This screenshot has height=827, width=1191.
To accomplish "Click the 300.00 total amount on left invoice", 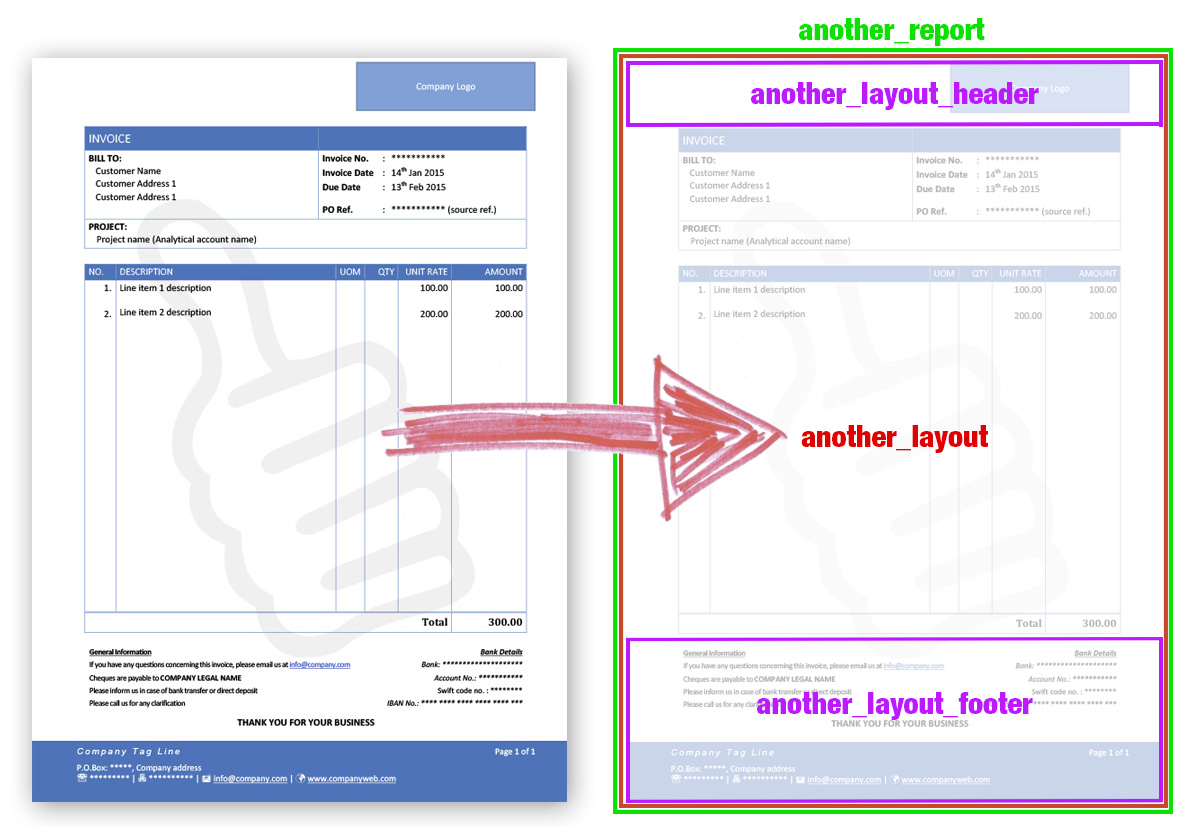I will tap(503, 622).
